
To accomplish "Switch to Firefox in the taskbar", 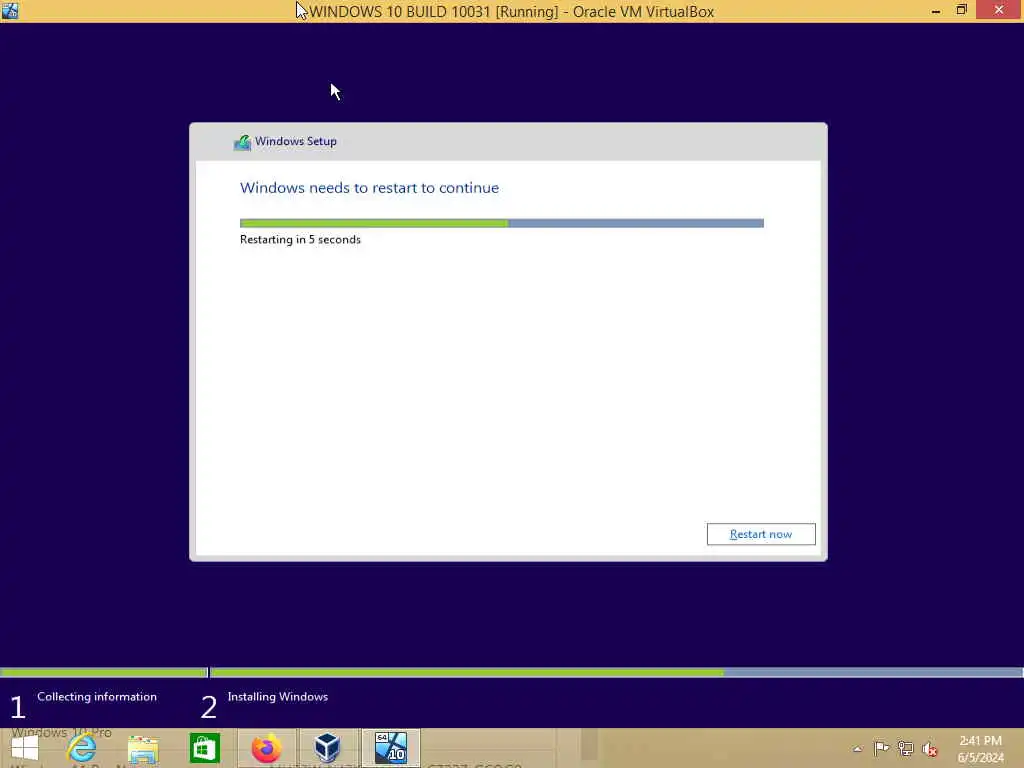I will [266, 748].
